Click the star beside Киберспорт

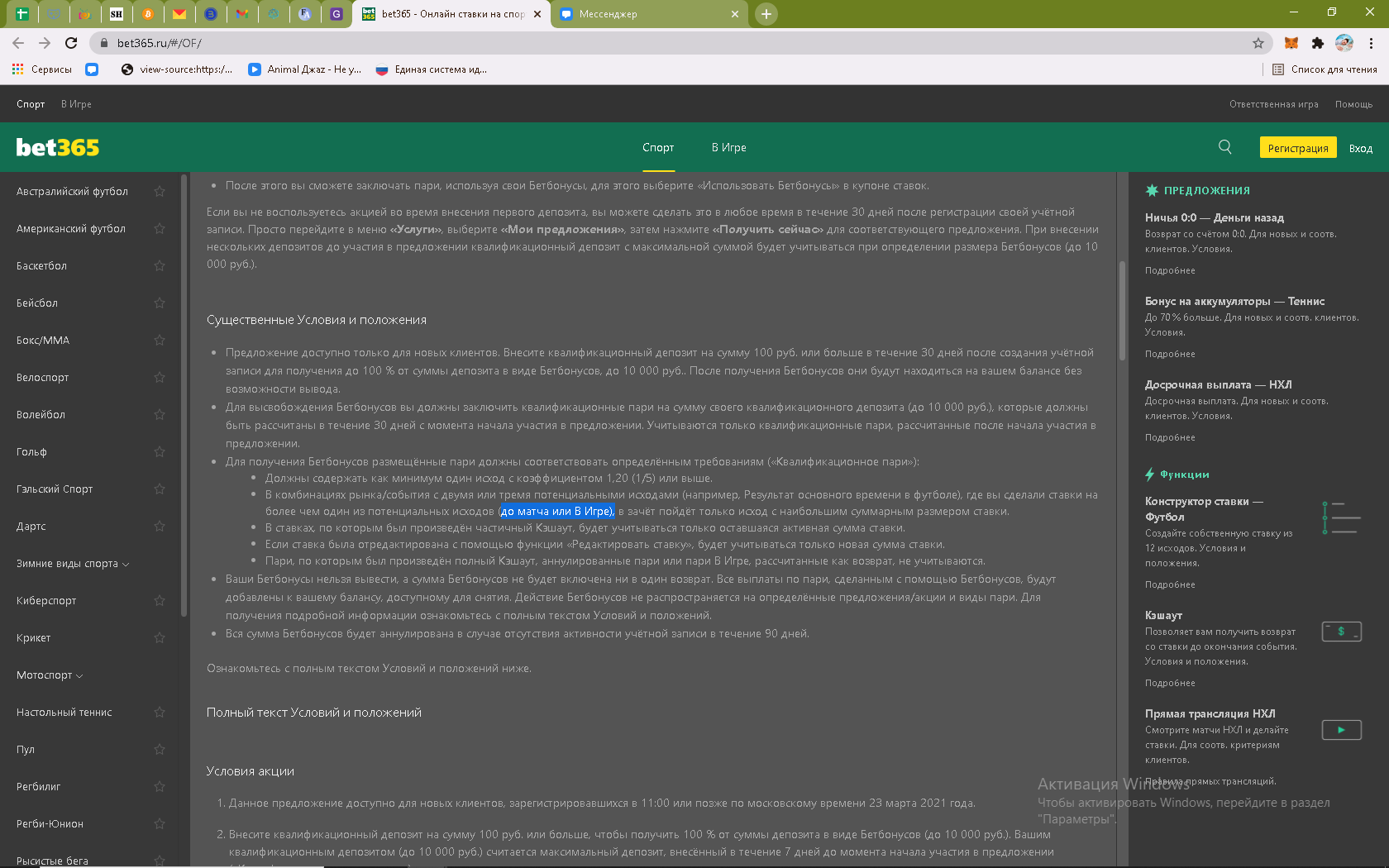click(x=160, y=600)
